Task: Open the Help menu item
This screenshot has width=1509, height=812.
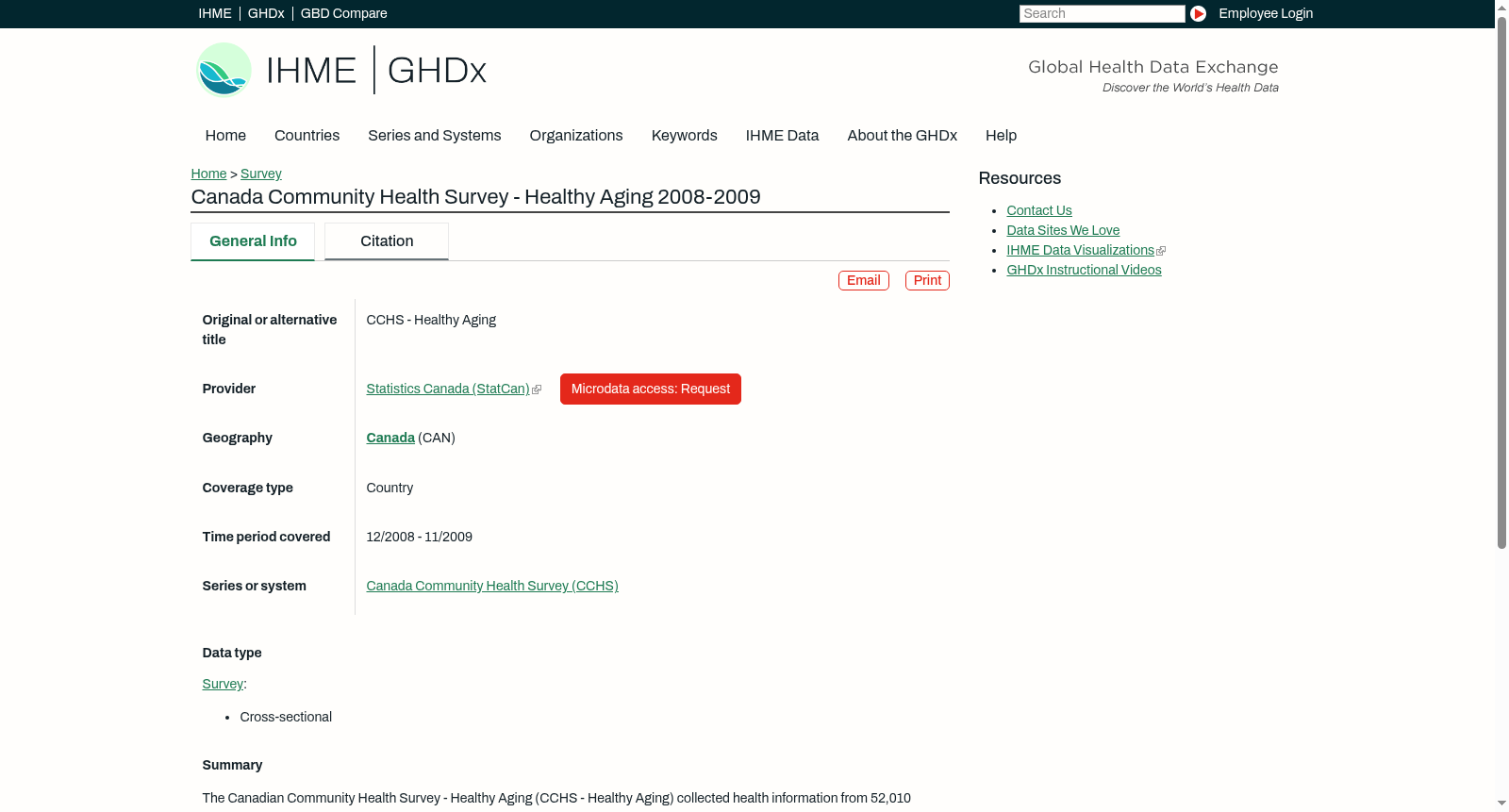Action: tap(1001, 136)
